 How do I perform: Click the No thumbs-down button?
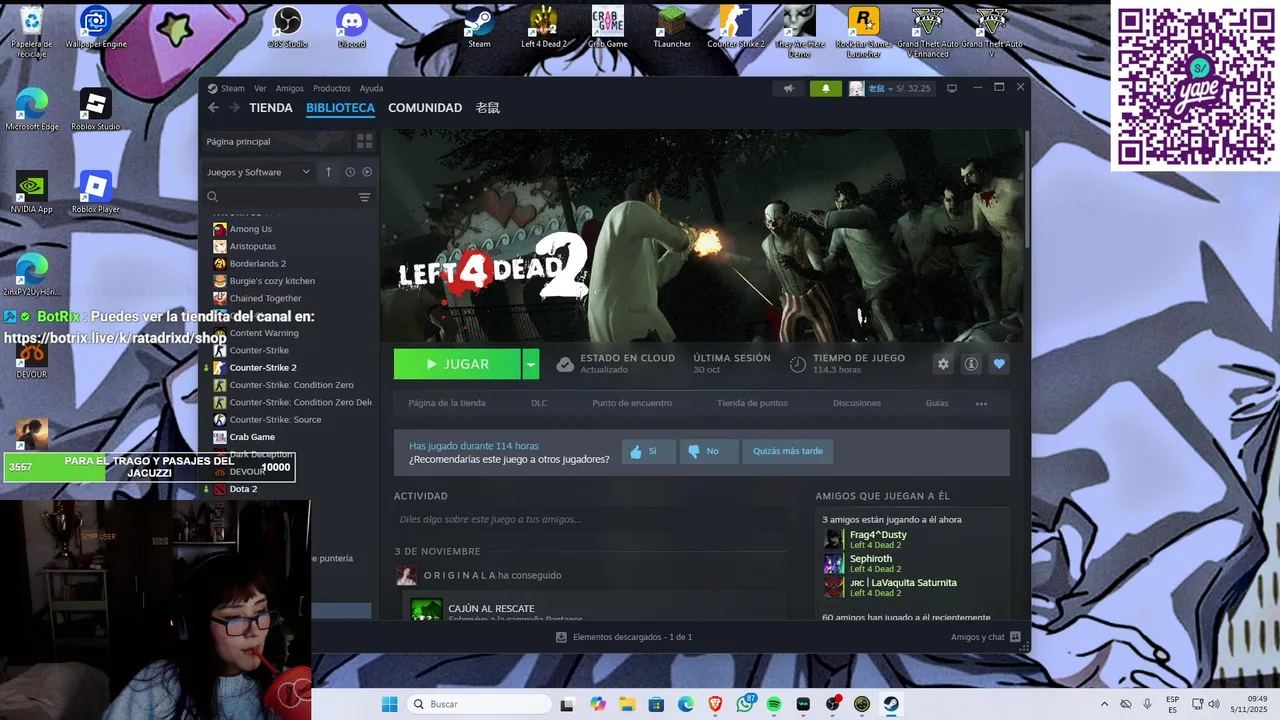[709, 451]
